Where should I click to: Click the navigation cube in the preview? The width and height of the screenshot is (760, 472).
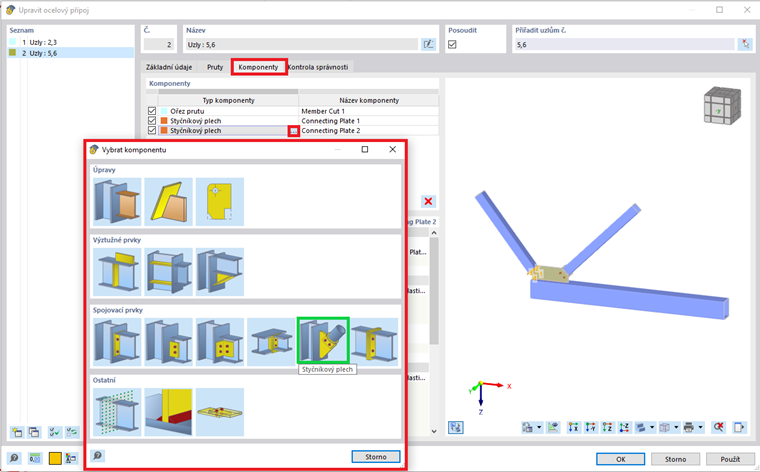click(722, 105)
